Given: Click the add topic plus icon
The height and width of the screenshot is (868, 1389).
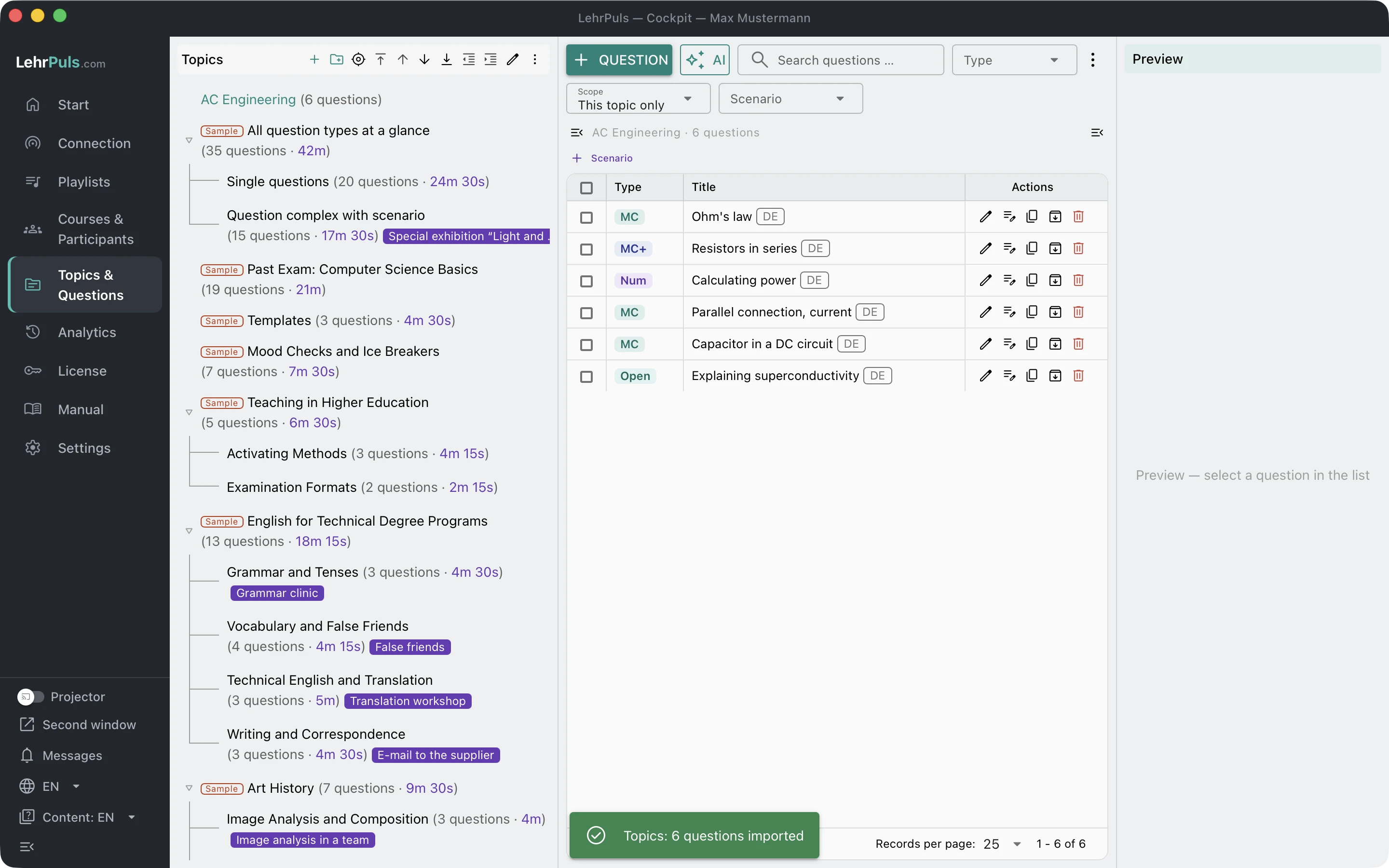Looking at the screenshot, I should 314,59.
